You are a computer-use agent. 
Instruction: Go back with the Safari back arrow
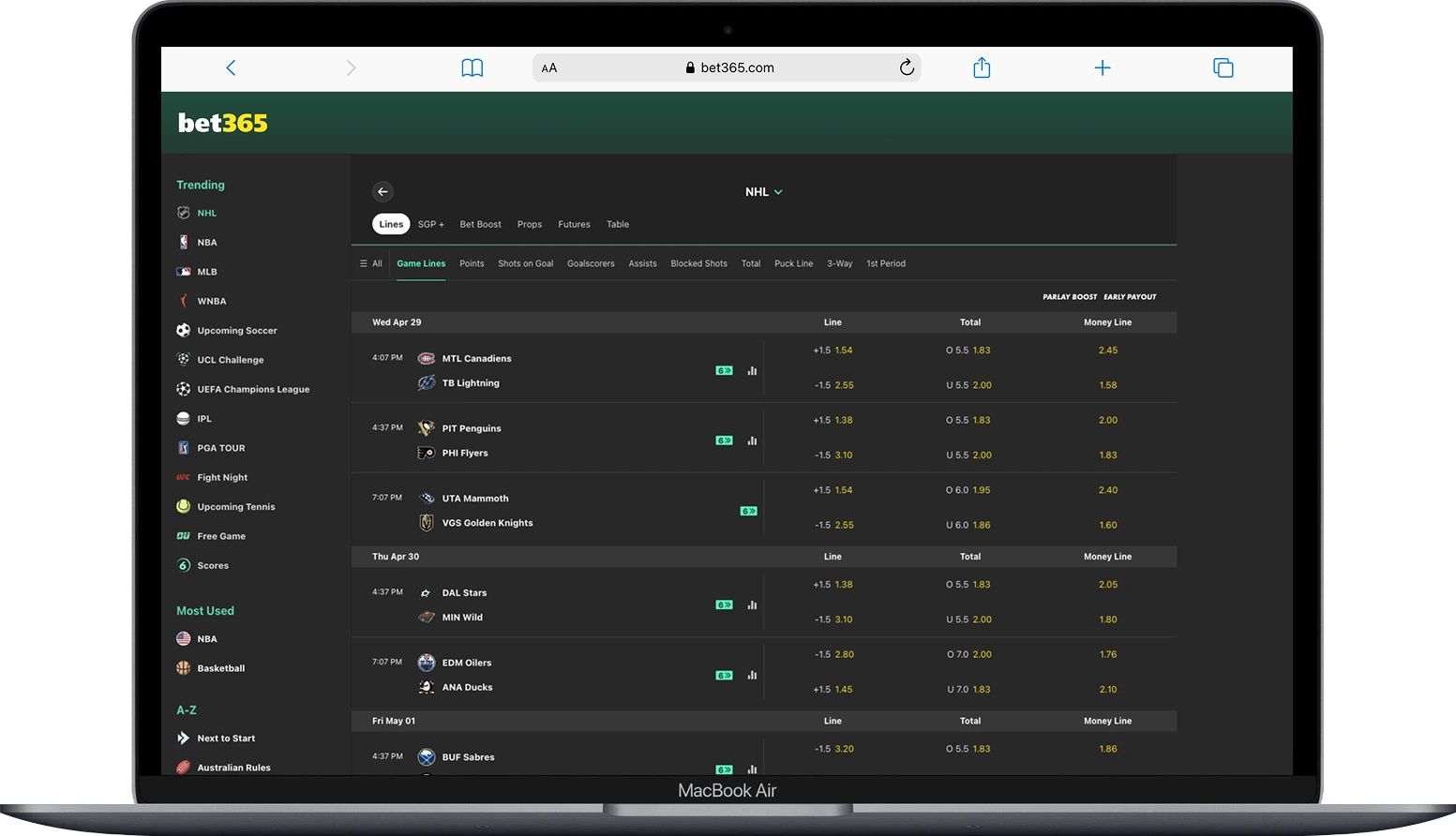click(x=231, y=67)
